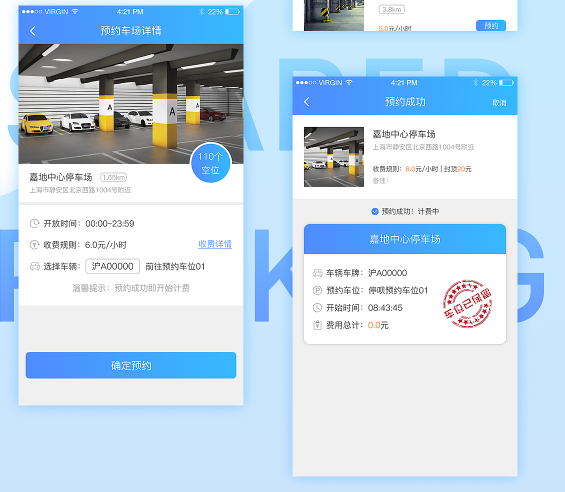Tap the 1.65km distance tag
Image resolution: width=565 pixels, height=492 pixels.
pyautogui.click(x=114, y=177)
